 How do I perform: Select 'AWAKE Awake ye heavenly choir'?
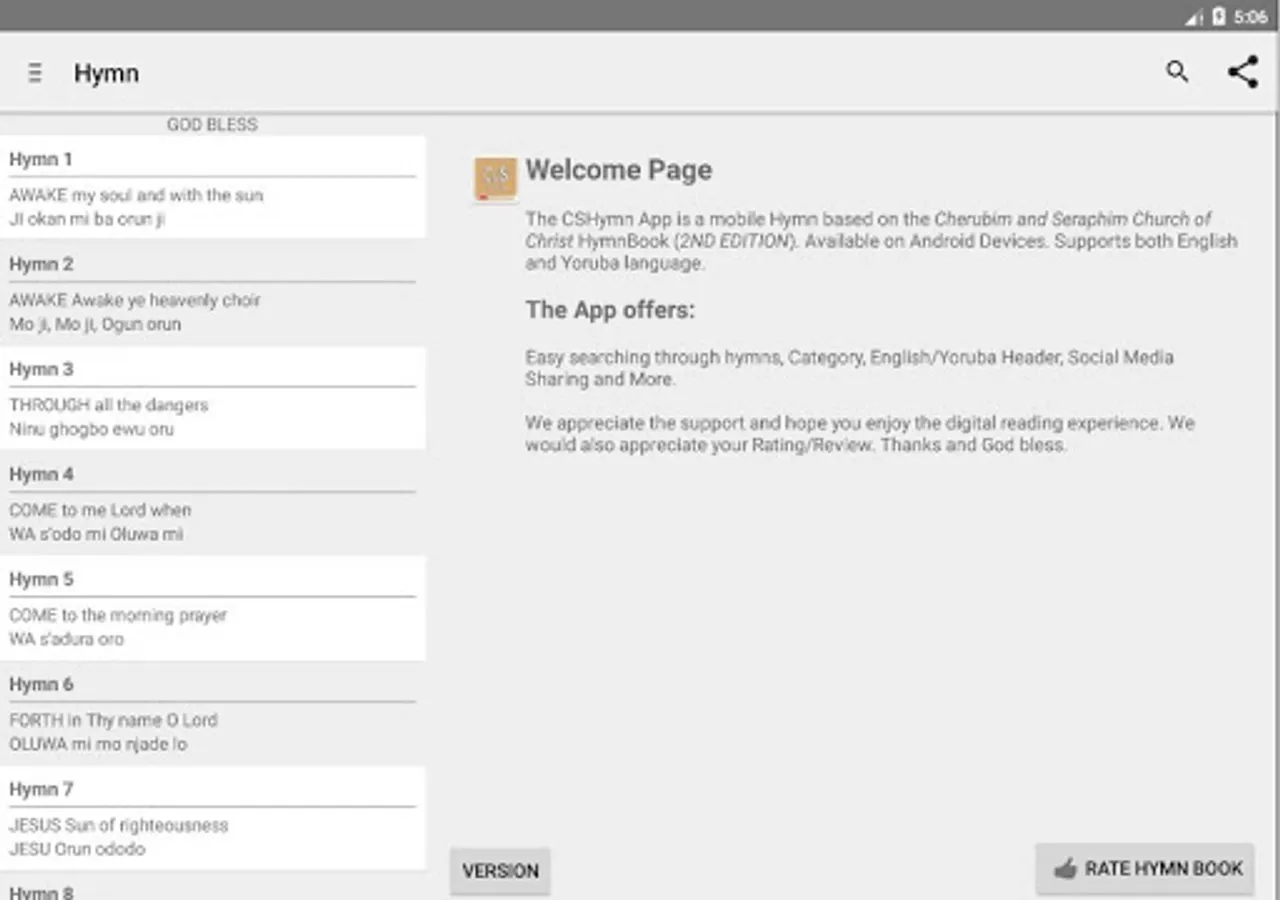coord(135,300)
